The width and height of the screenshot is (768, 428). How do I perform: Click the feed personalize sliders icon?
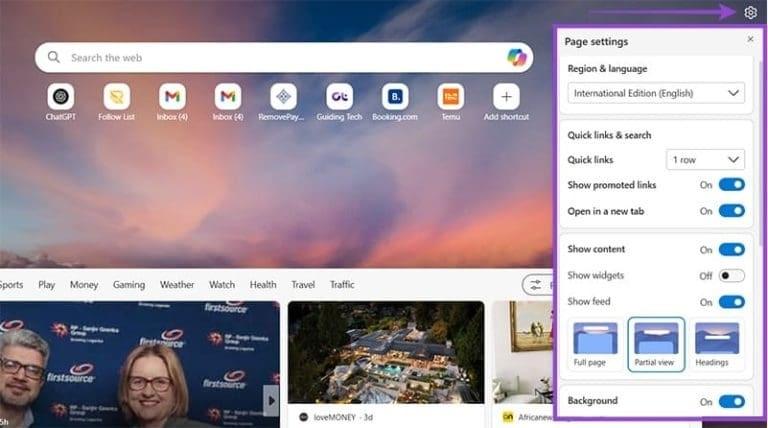click(x=536, y=285)
